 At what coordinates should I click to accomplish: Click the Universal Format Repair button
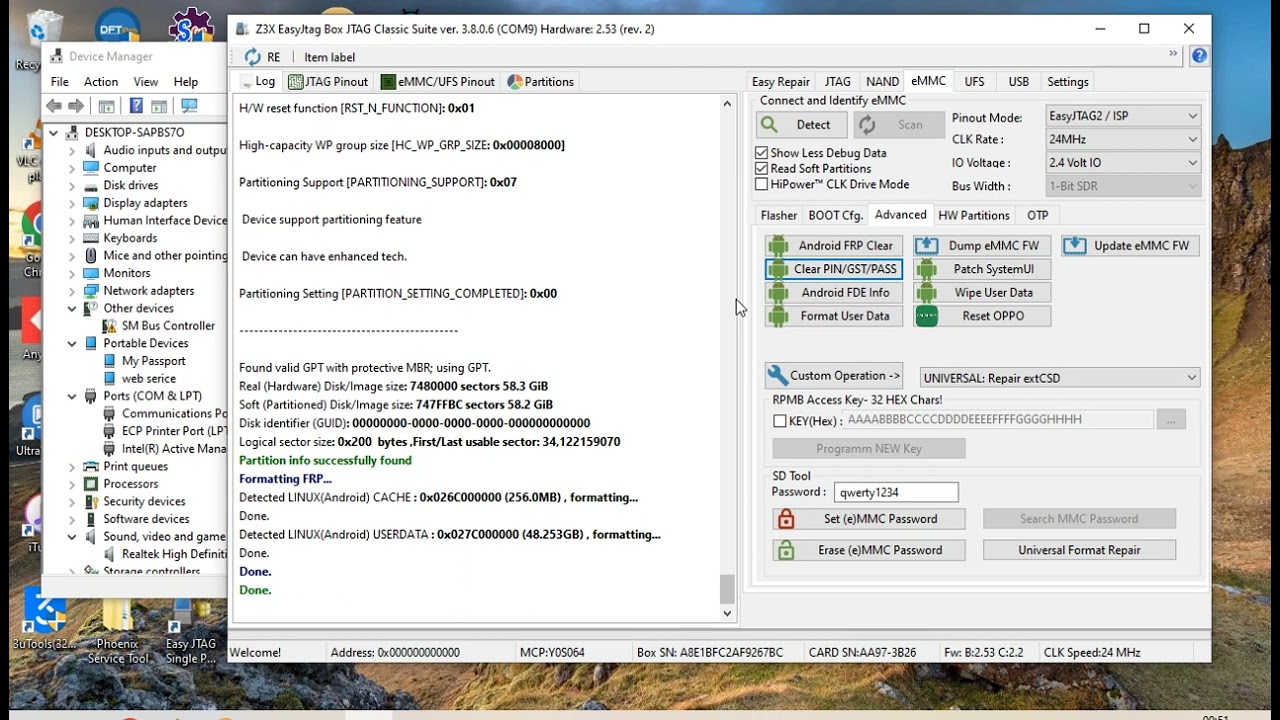point(1079,550)
